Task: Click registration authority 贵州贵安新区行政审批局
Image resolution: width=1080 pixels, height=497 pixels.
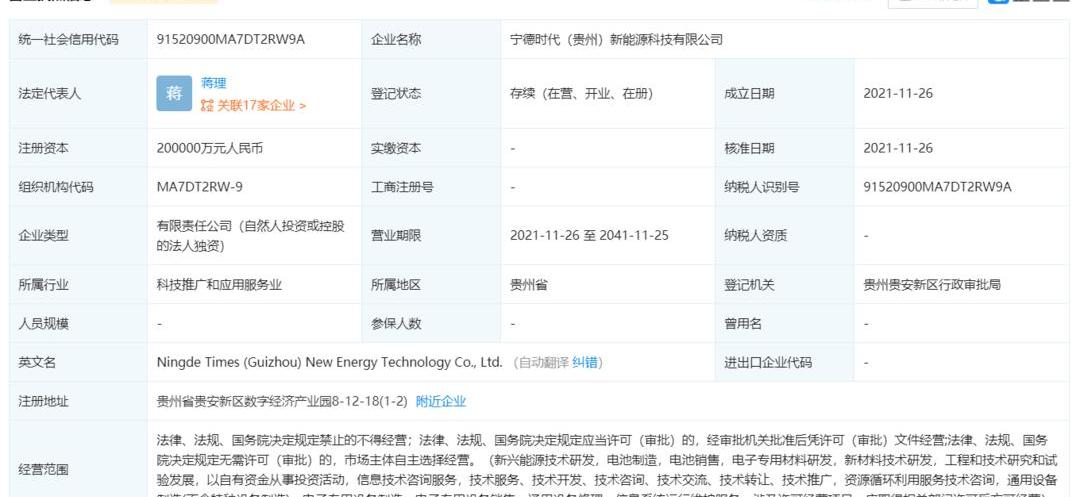Action: click(932, 284)
